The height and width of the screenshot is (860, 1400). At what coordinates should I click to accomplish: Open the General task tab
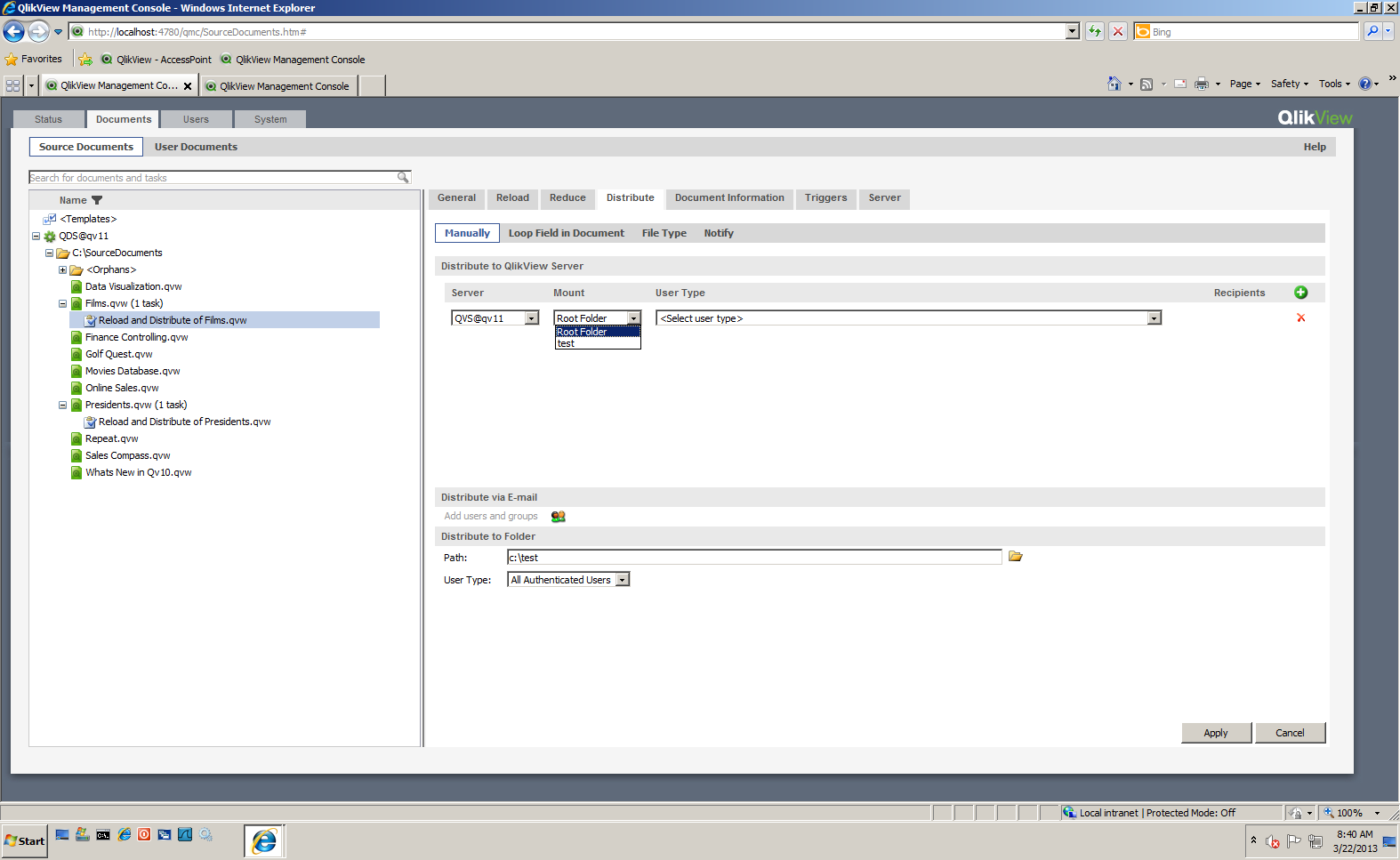point(456,198)
